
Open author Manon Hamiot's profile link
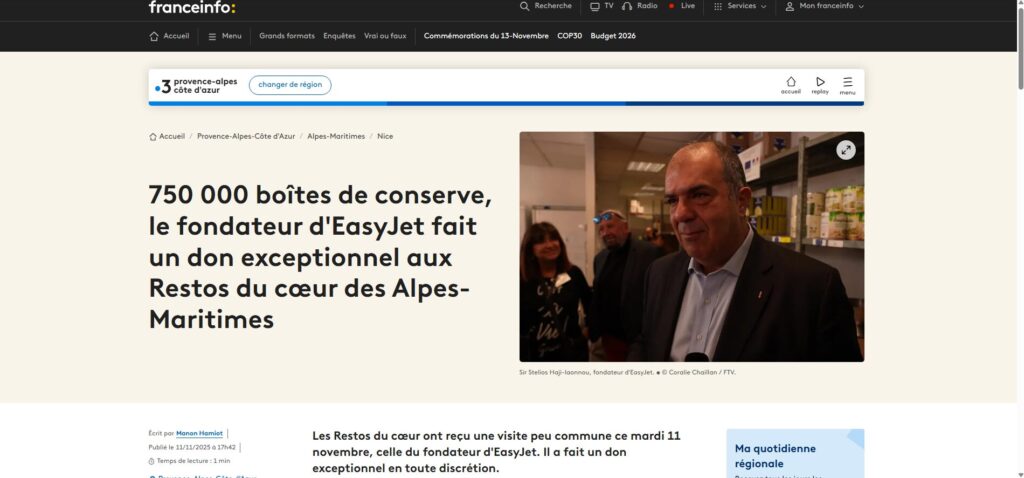tap(199, 434)
